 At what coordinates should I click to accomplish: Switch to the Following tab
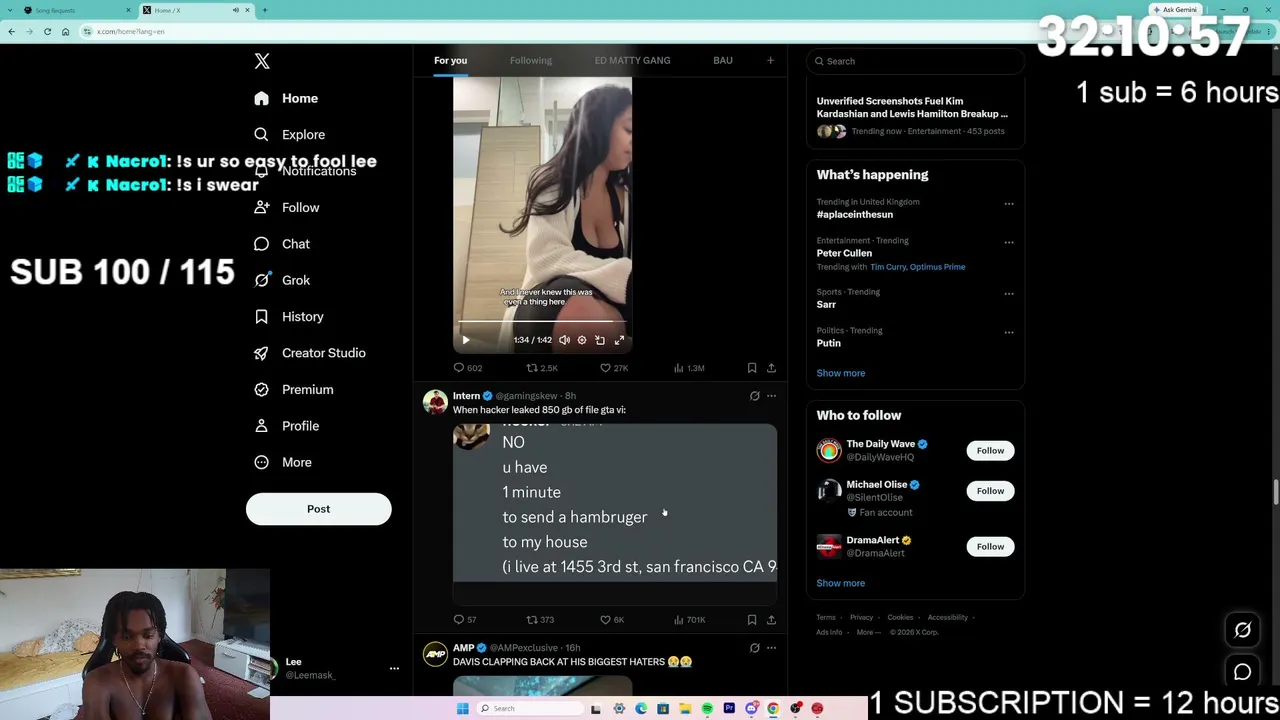531,60
